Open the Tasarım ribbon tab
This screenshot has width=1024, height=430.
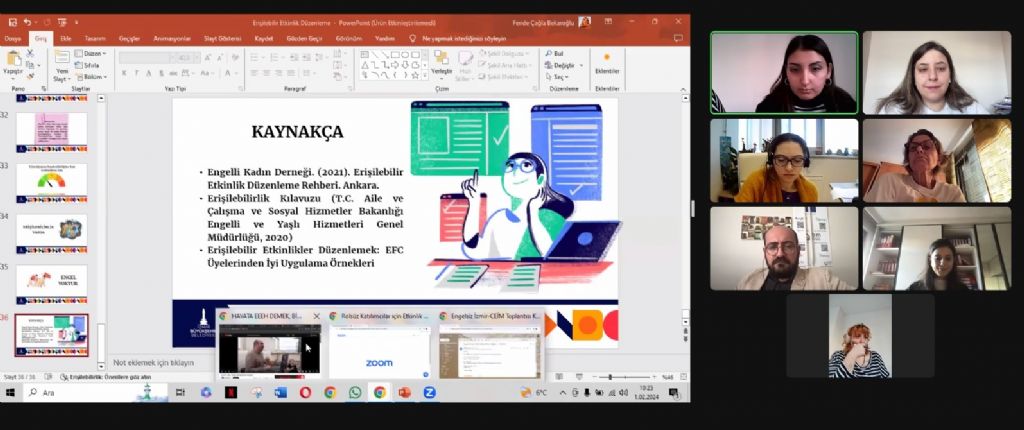[95, 38]
